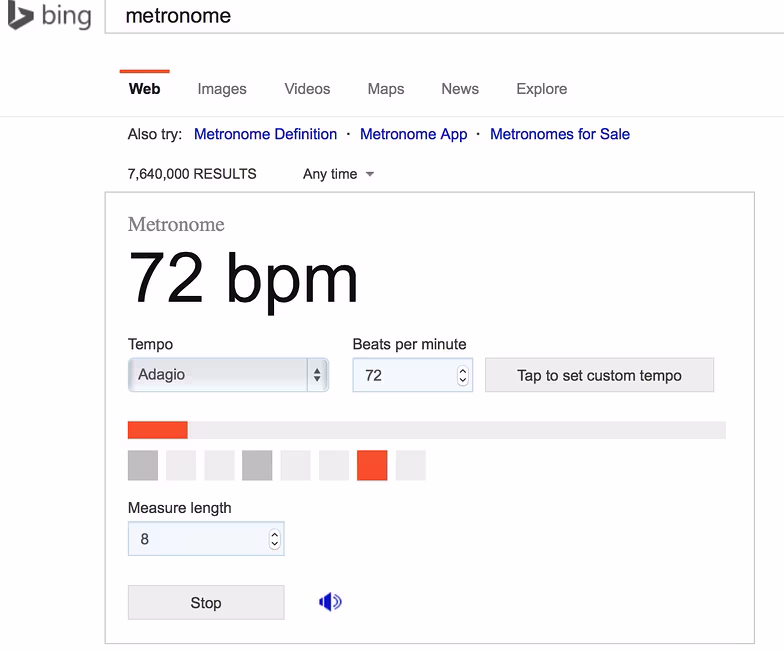Stop the metronome
The image size is (784, 650).
tap(206, 602)
